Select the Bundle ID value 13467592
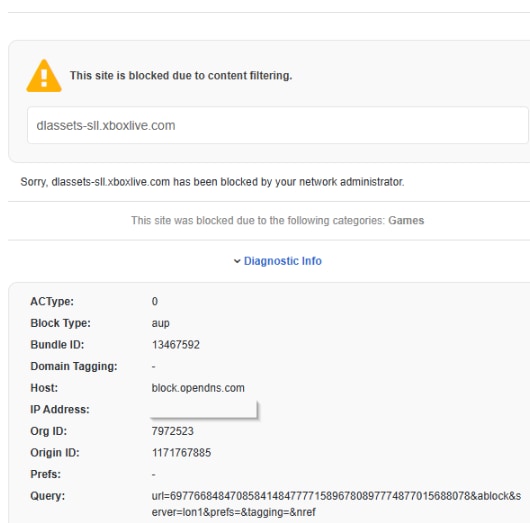 pos(176,344)
